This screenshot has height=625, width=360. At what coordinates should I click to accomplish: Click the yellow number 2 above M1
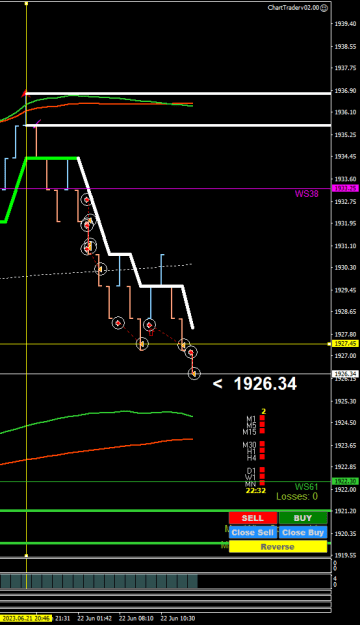click(264, 411)
